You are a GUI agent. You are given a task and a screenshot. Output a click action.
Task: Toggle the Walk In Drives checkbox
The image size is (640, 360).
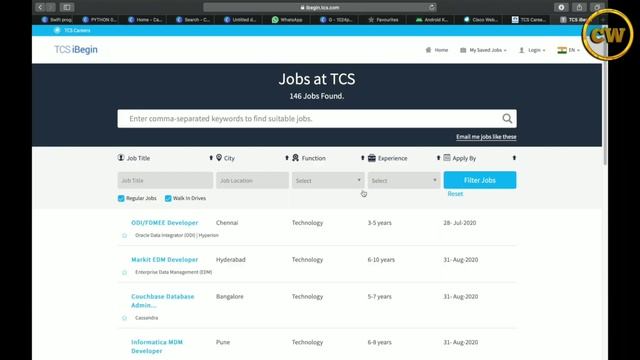(168, 198)
